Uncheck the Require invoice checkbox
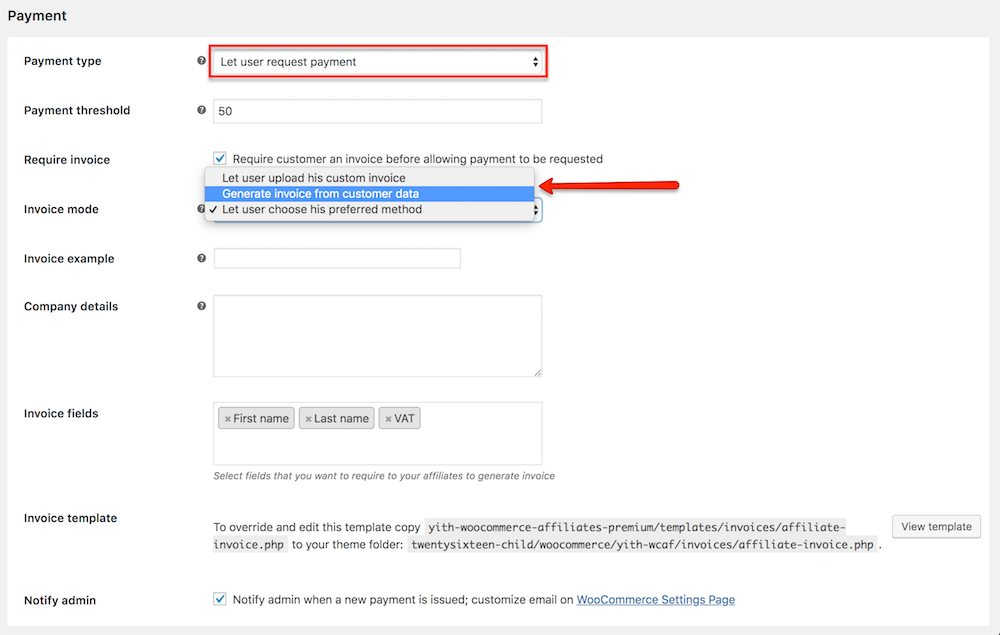1000x635 pixels. click(219, 158)
